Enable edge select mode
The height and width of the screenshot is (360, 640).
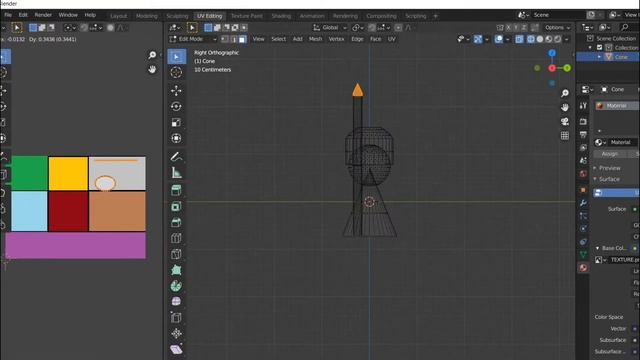pos(234,39)
